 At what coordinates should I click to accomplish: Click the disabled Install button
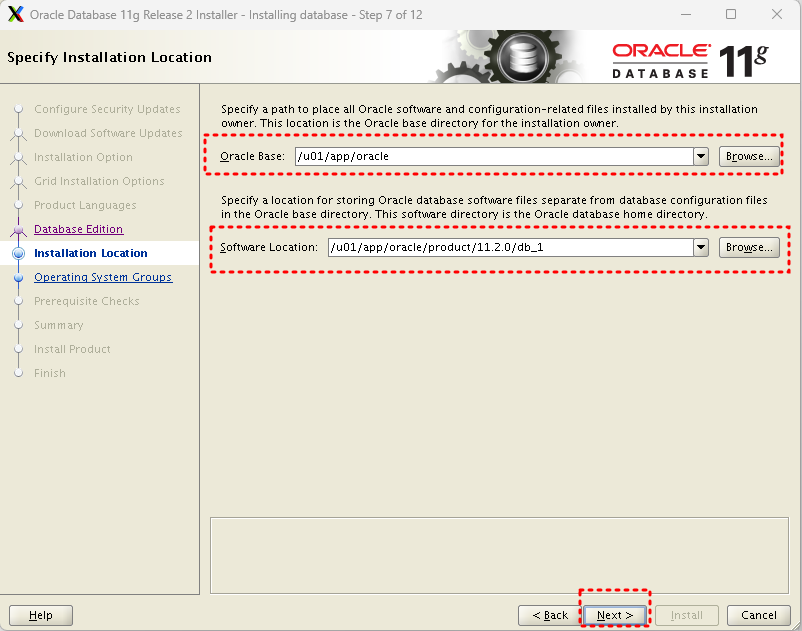[x=686, y=615]
